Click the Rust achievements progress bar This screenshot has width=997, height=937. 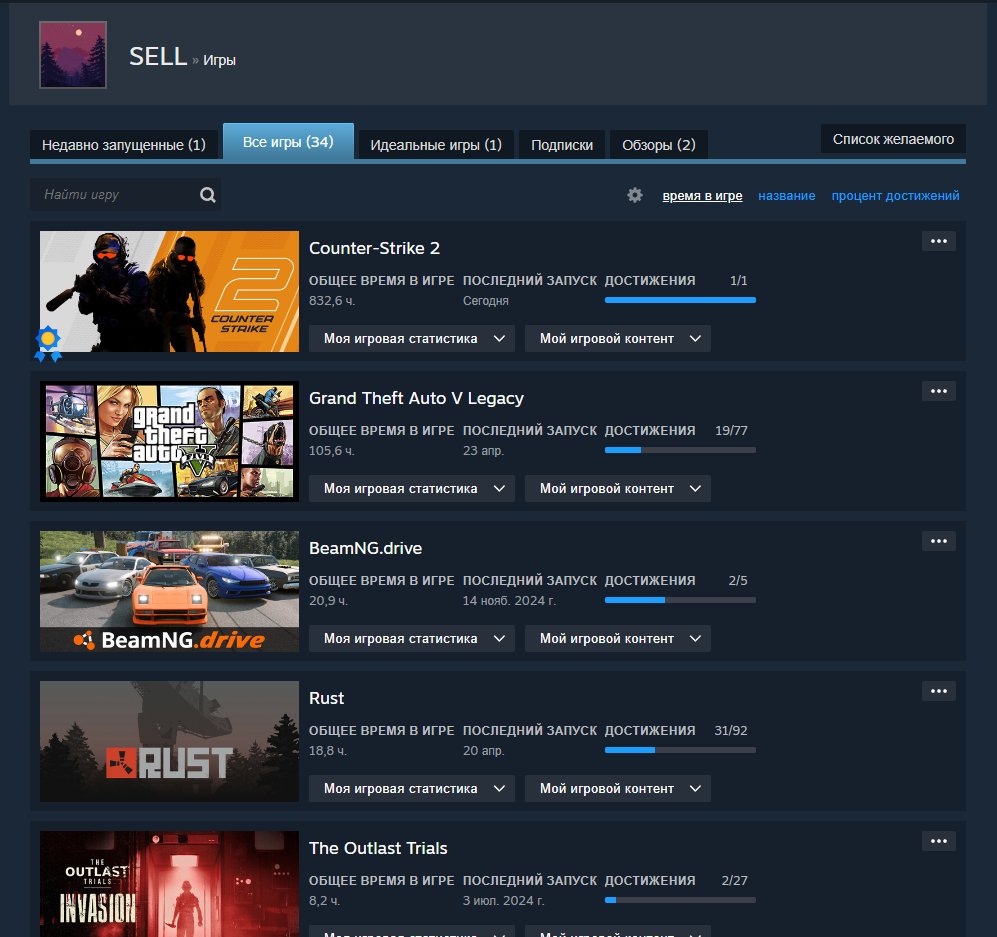(680, 749)
